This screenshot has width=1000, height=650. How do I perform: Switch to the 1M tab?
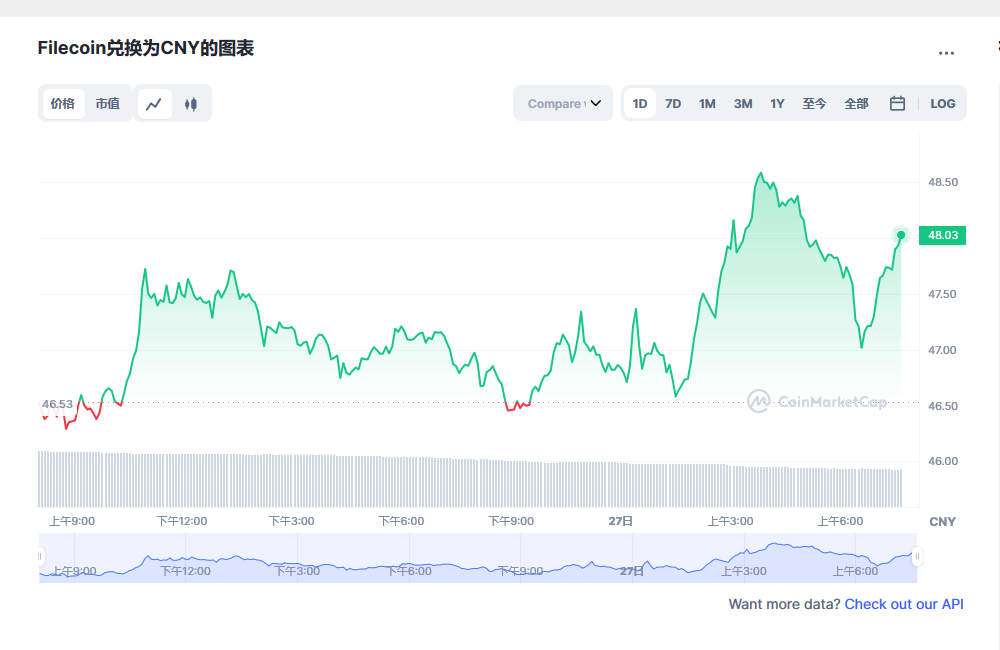[707, 103]
